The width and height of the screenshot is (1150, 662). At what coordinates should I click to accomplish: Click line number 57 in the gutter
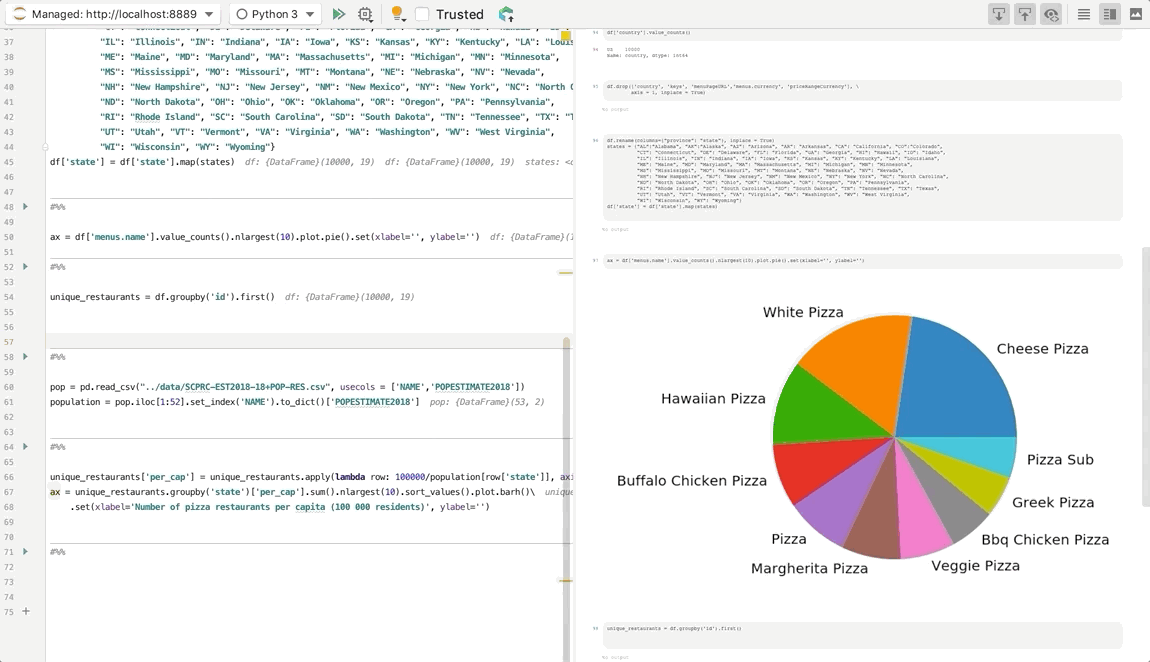9,342
